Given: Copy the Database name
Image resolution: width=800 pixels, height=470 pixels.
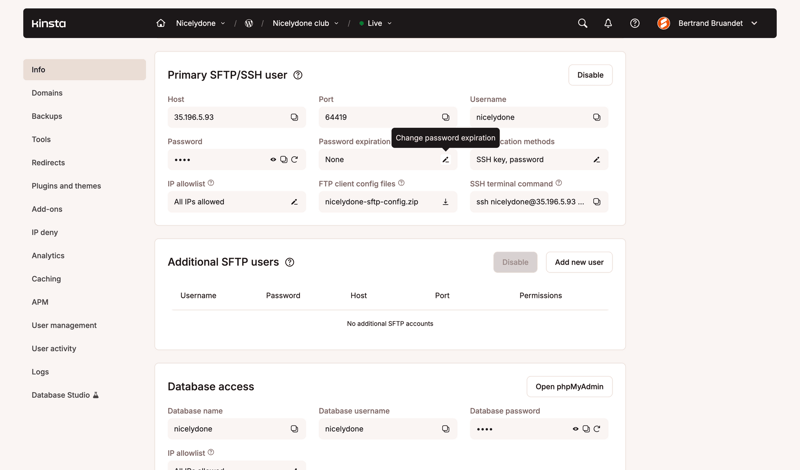Looking at the screenshot, I should coord(294,429).
